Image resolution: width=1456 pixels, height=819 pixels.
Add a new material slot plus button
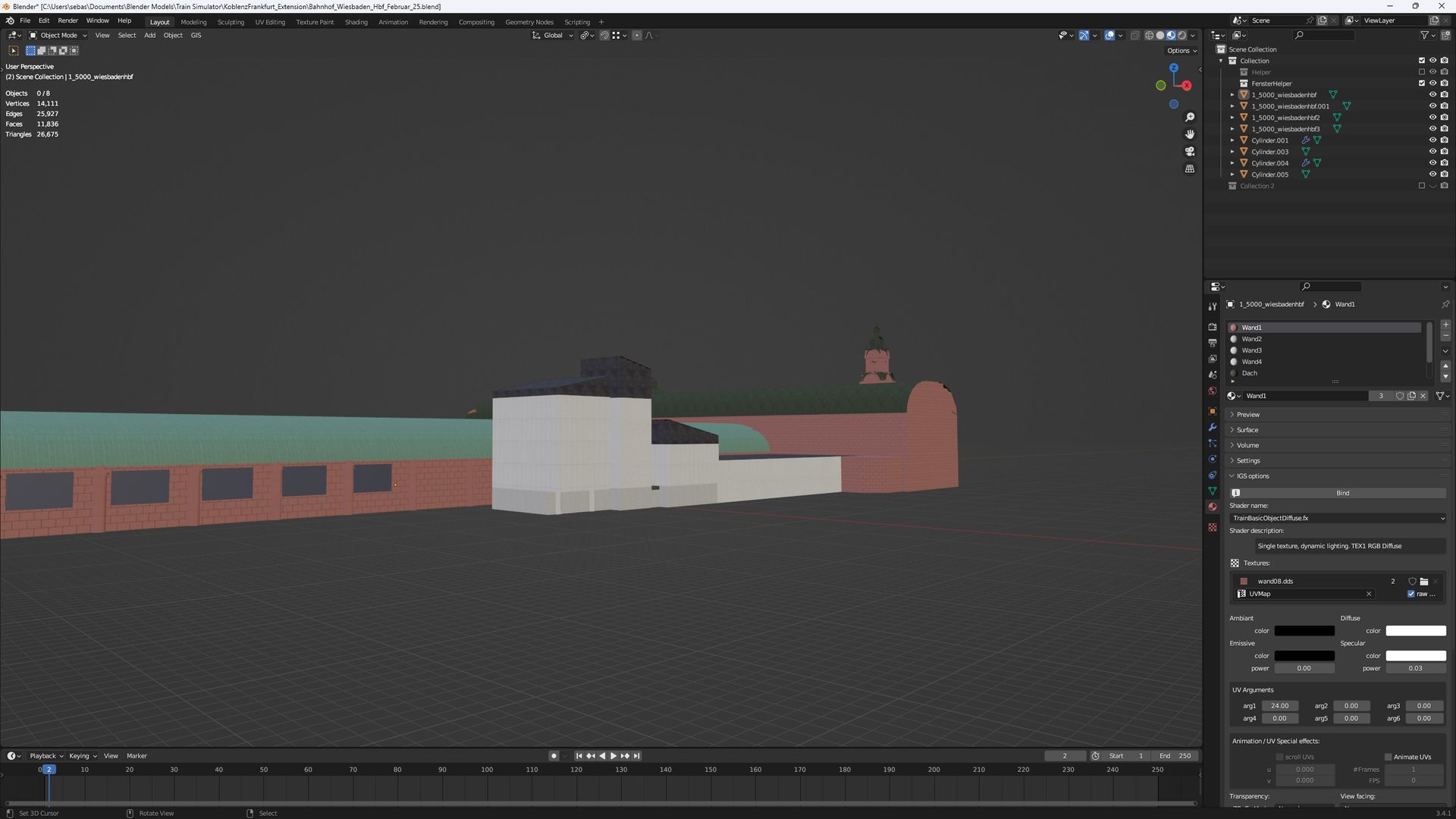[x=1445, y=325]
